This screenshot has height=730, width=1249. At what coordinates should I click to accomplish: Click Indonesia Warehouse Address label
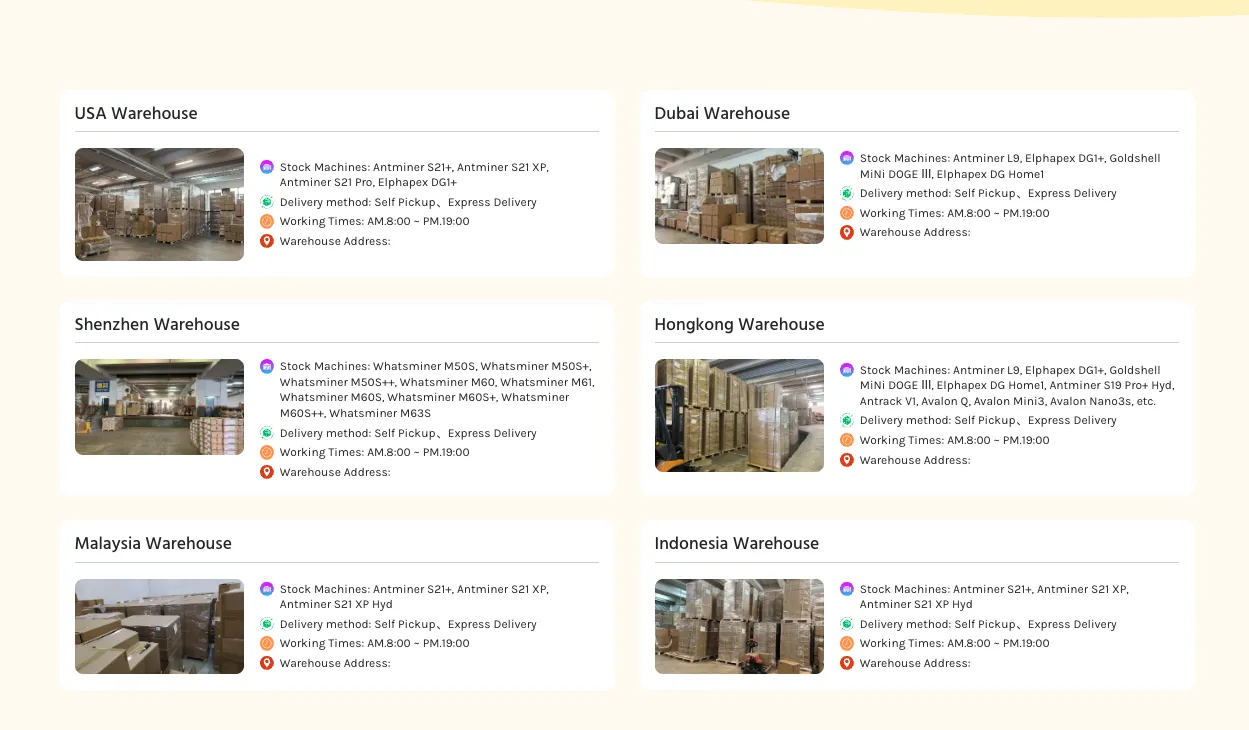coord(915,663)
